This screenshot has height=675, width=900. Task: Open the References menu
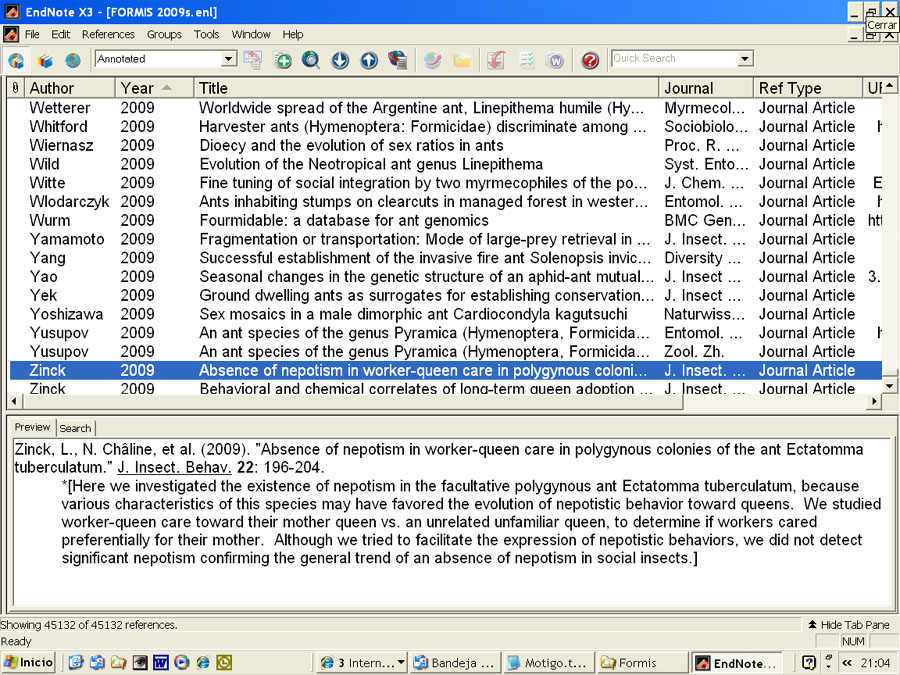pyautogui.click(x=108, y=34)
